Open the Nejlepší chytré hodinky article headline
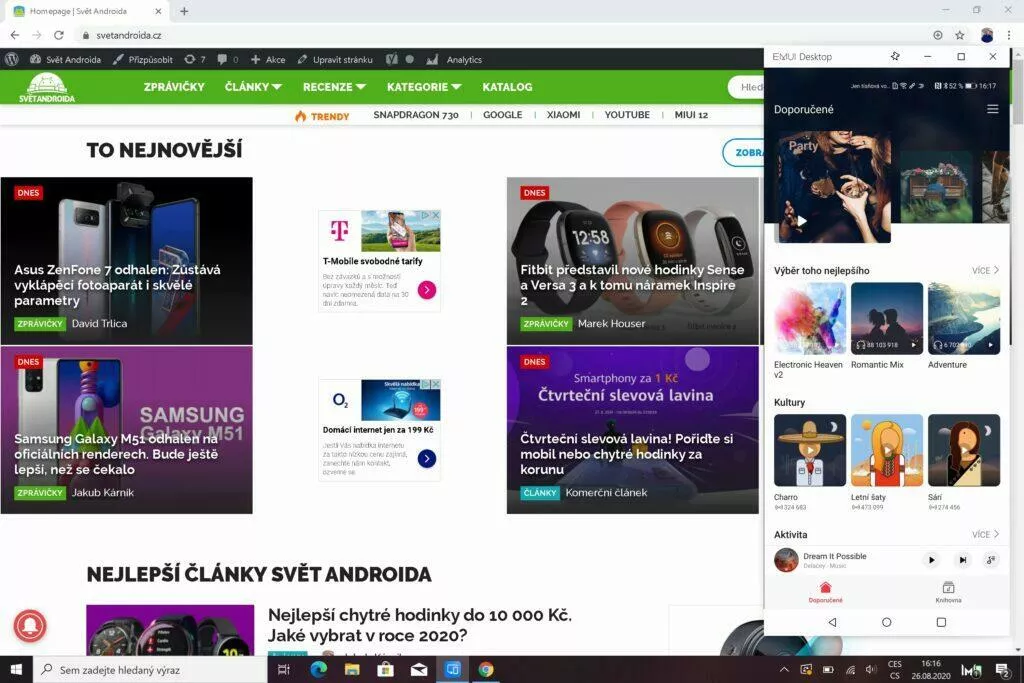 (x=420, y=625)
